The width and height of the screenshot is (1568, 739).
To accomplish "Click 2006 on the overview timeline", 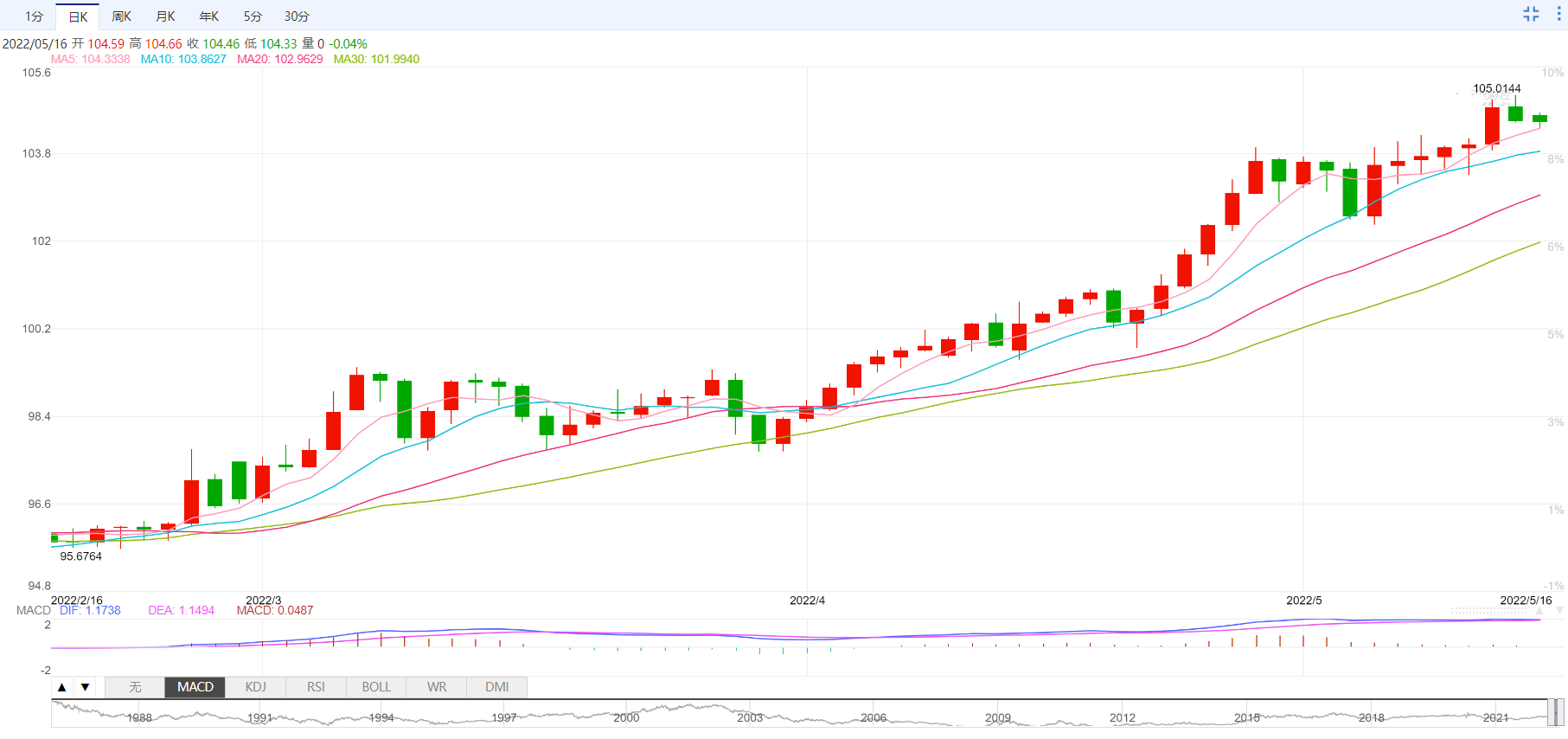I will (x=874, y=718).
